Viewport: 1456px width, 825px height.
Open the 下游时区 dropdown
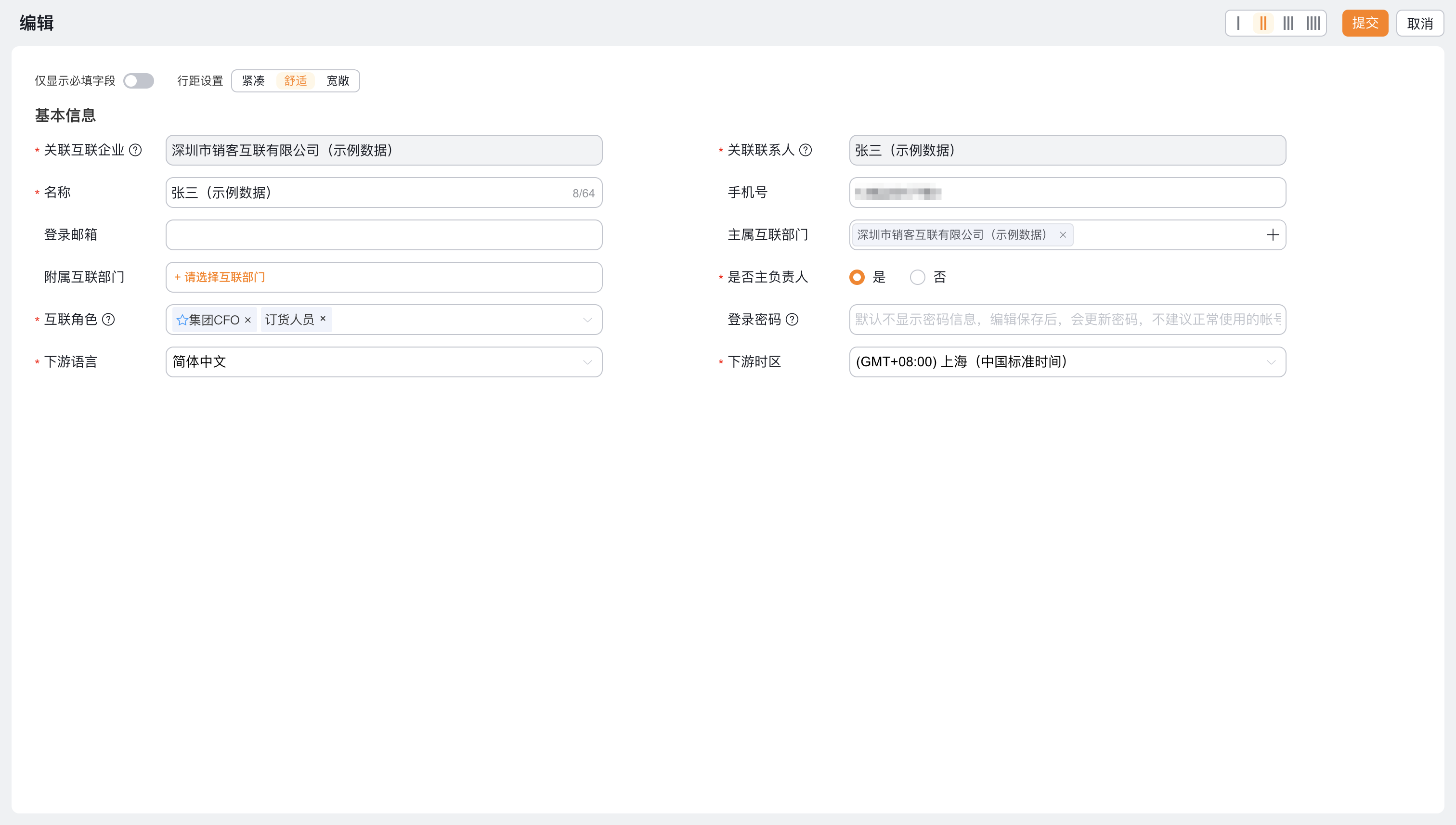tap(1067, 362)
